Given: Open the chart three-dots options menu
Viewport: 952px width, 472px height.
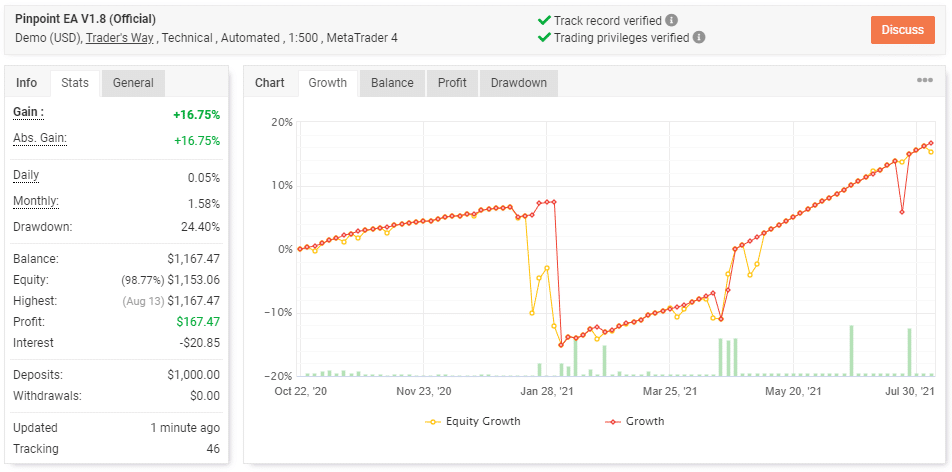Looking at the screenshot, I should pos(924,81).
